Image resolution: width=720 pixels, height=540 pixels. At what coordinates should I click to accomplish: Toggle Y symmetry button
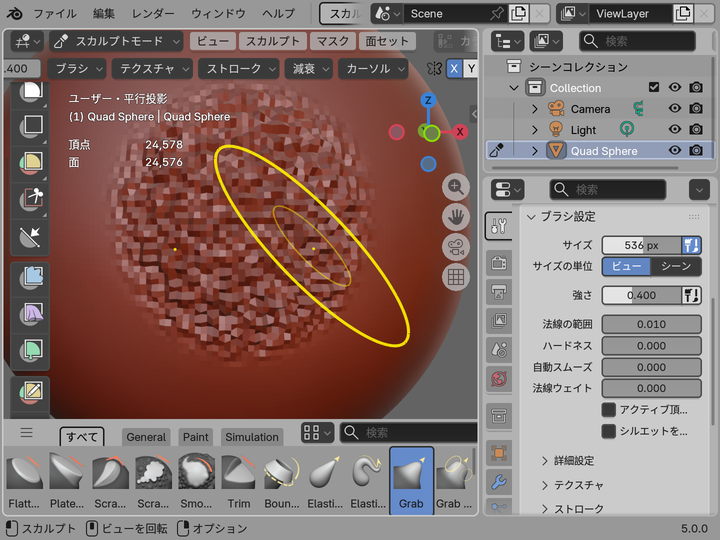tap(470, 69)
